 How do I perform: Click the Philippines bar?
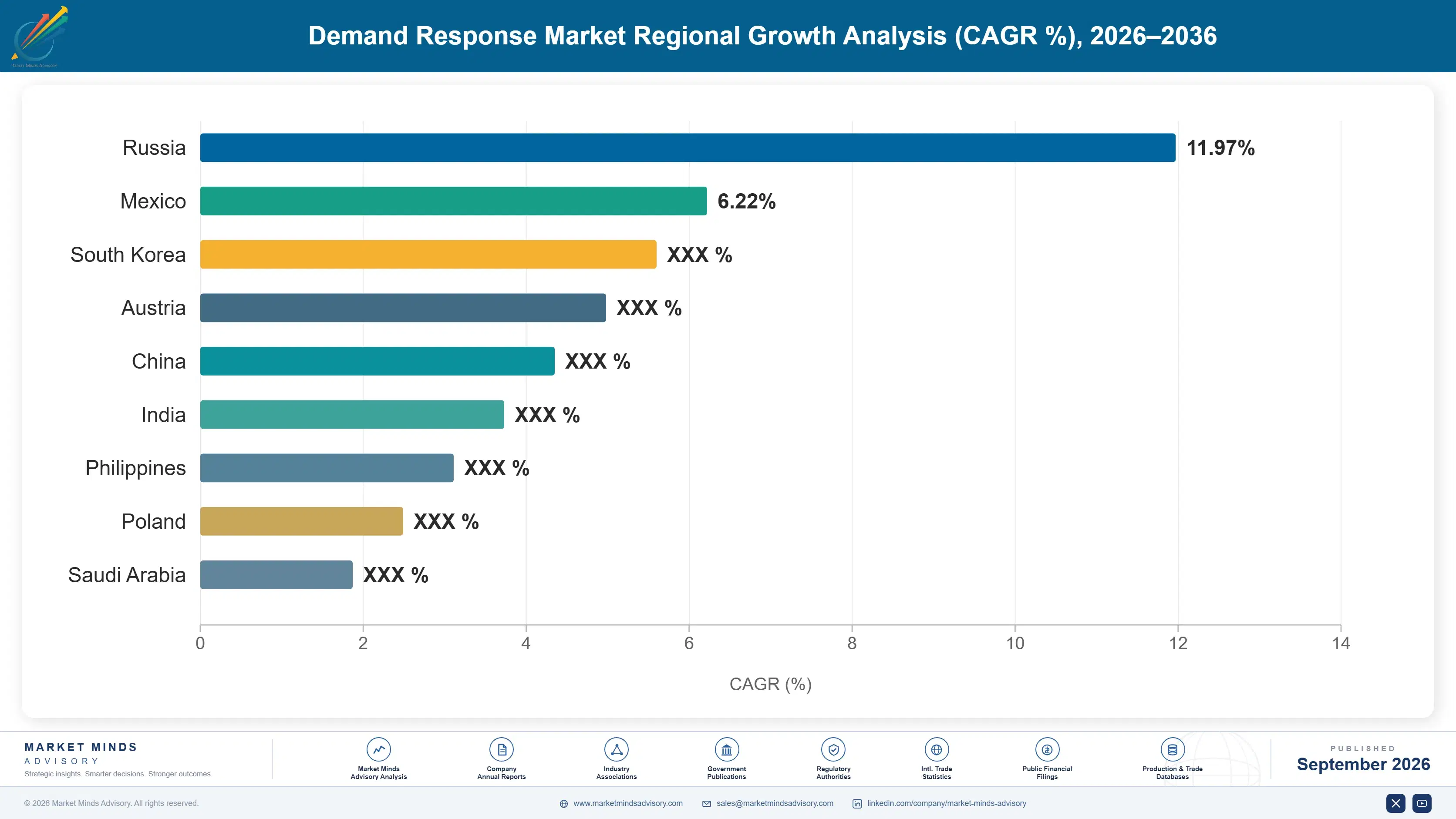point(327,468)
